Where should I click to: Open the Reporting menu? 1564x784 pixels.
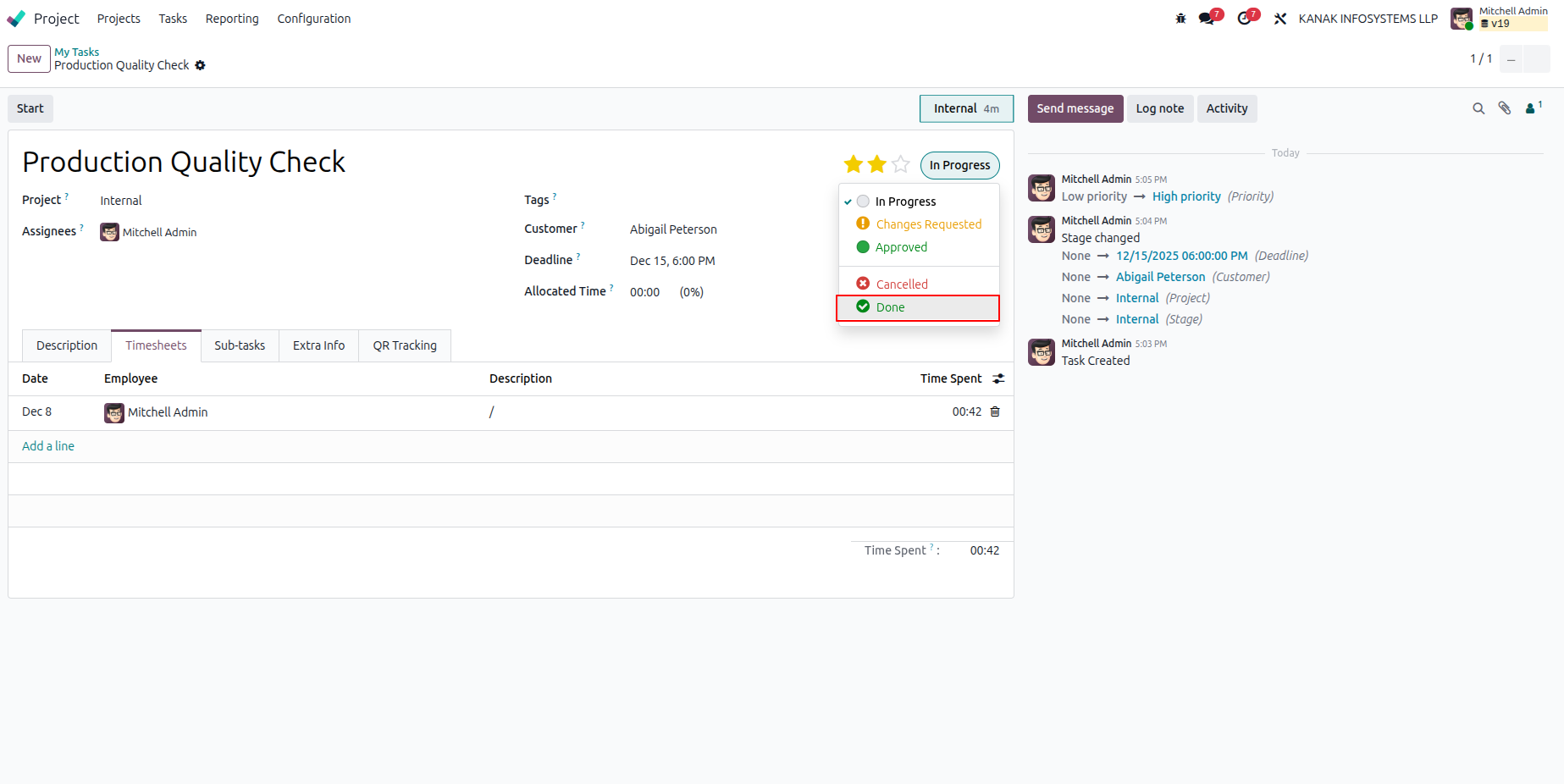pos(232,19)
